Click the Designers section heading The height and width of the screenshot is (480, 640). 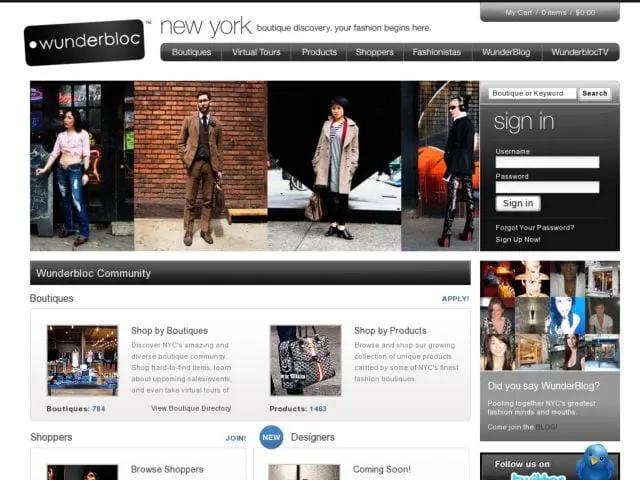(313, 437)
